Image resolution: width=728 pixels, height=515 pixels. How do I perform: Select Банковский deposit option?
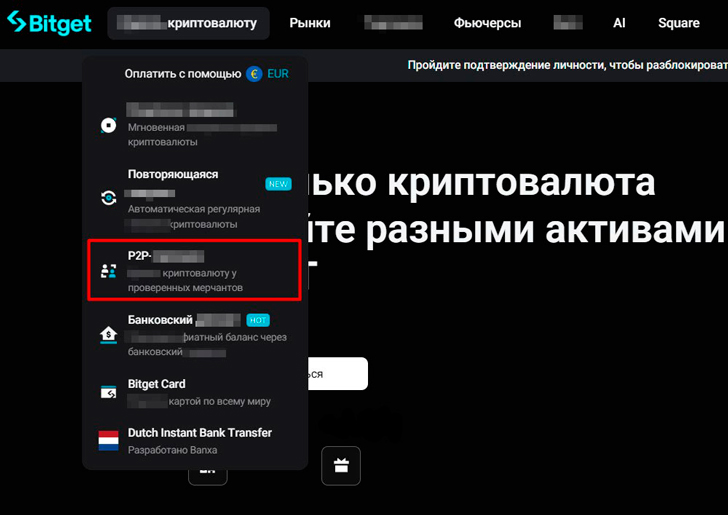195,335
